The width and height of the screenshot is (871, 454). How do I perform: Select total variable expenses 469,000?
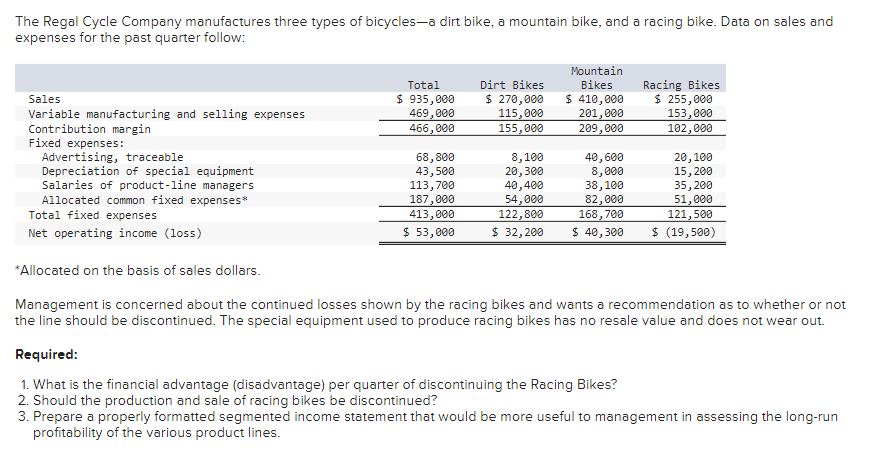click(x=432, y=113)
